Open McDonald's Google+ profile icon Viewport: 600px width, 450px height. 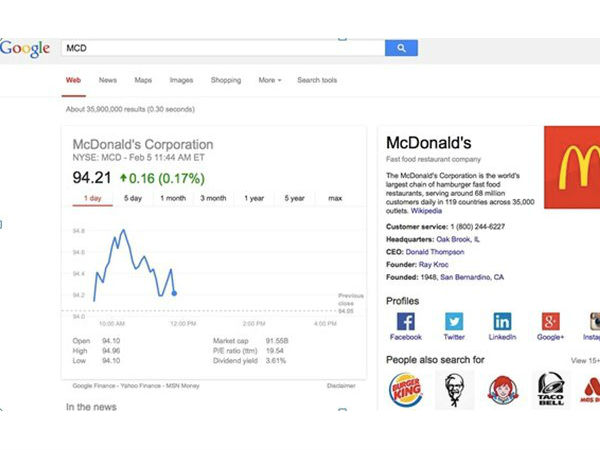550,322
